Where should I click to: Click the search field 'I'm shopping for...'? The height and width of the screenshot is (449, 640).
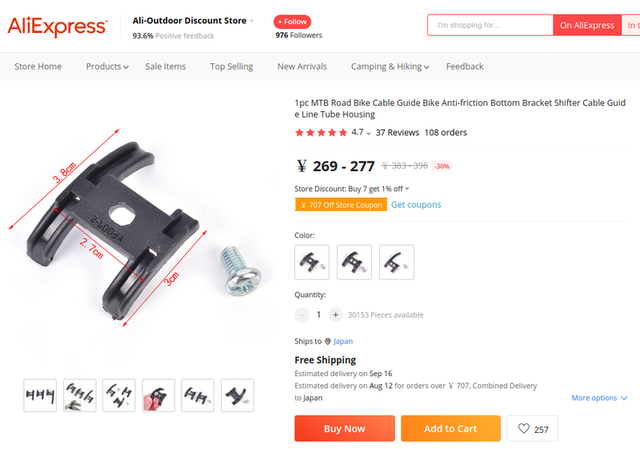pyautogui.click(x=490, y=25)
